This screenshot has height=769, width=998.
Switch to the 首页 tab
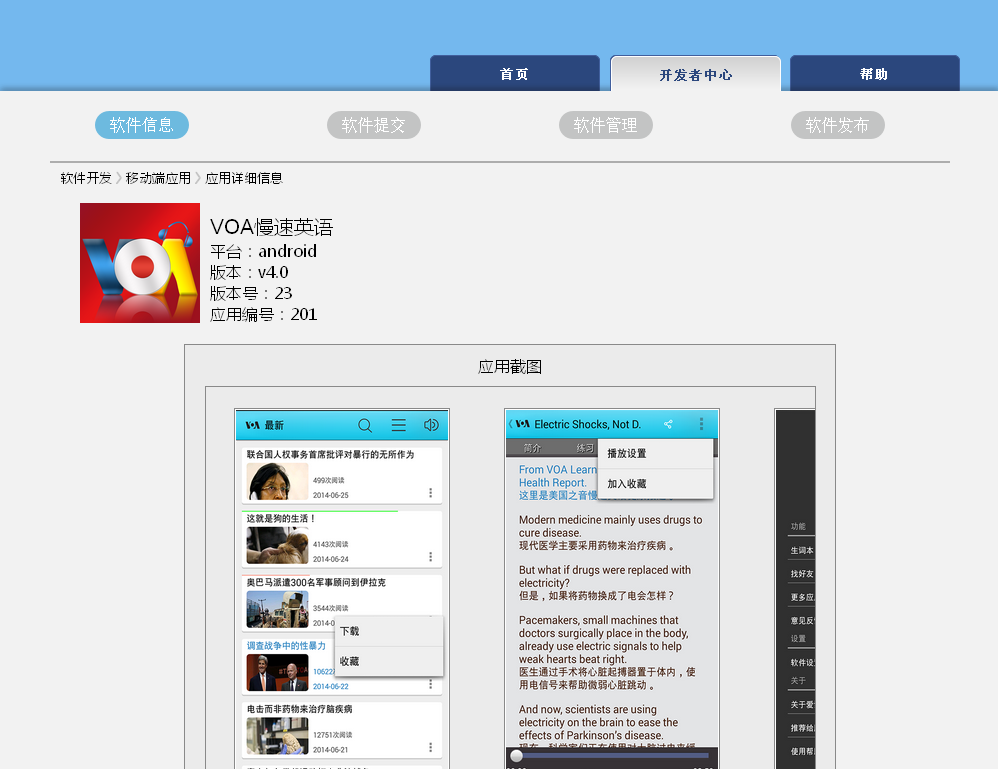pos(514,74)
